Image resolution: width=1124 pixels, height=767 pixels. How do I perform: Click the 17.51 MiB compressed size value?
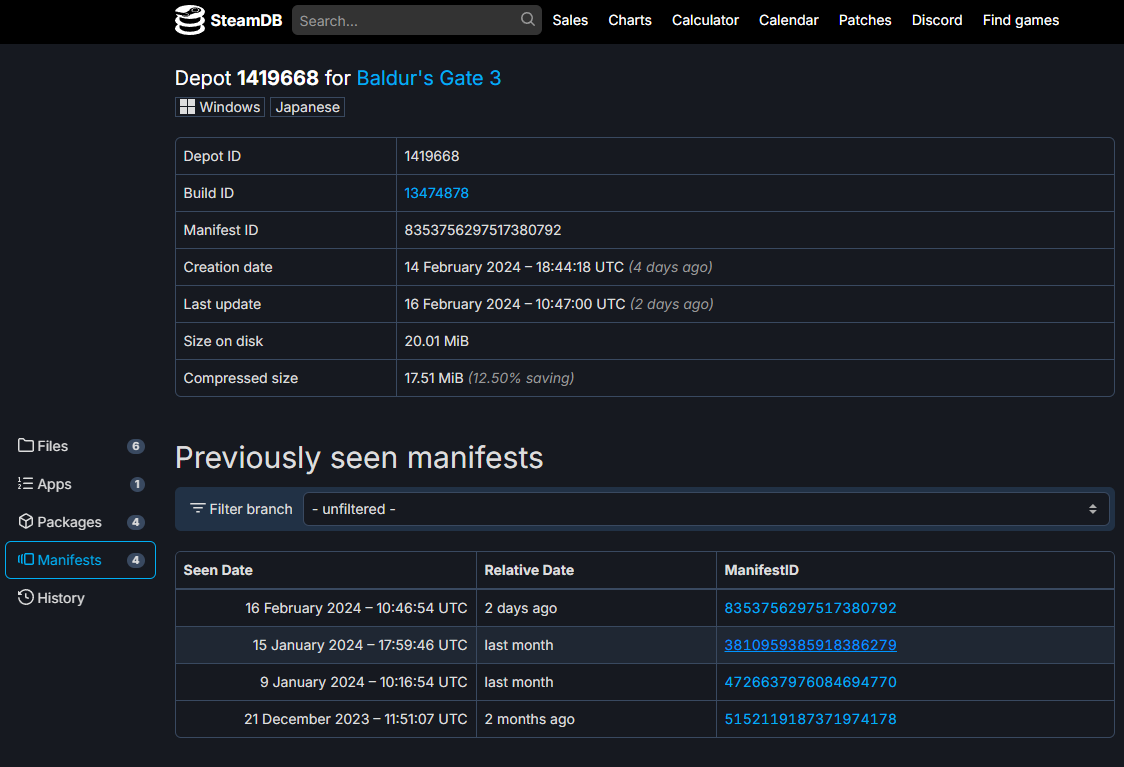434,378
